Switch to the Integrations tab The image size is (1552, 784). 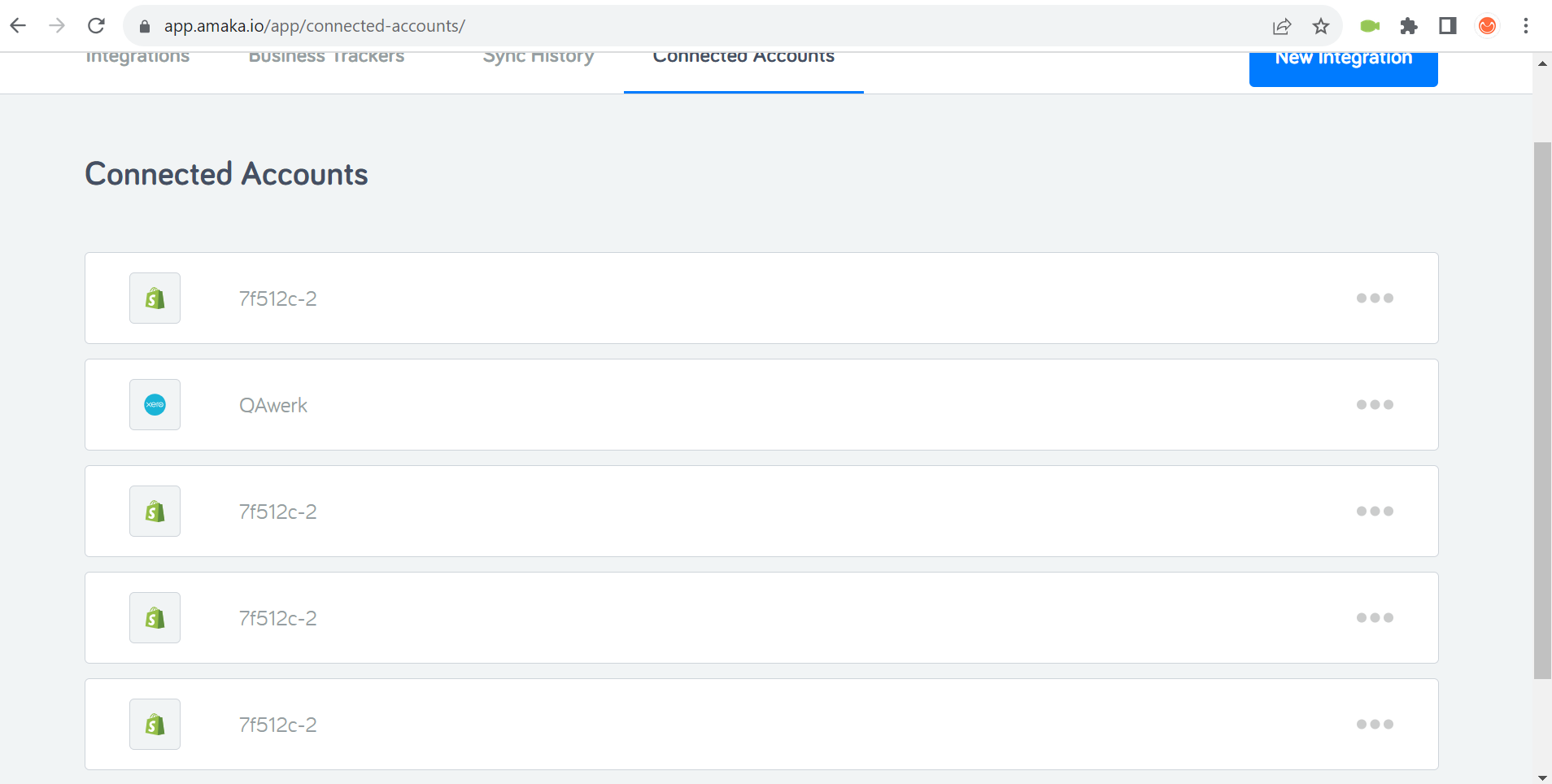click(137, 57)
